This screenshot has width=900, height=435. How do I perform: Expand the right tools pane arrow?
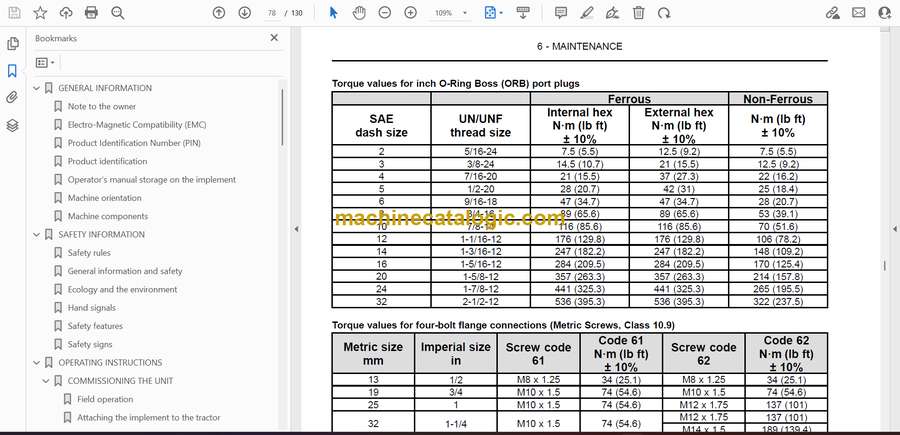coord(894,229)
